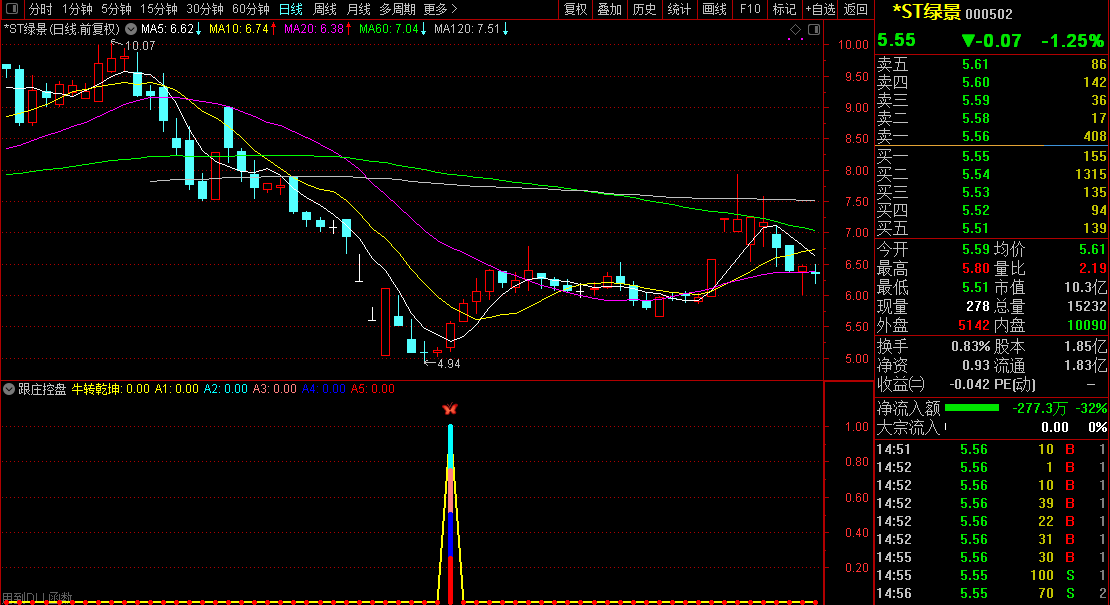Open F10 company information
Viewport: 1110px width, 605px height.
[x=749, y=9]
